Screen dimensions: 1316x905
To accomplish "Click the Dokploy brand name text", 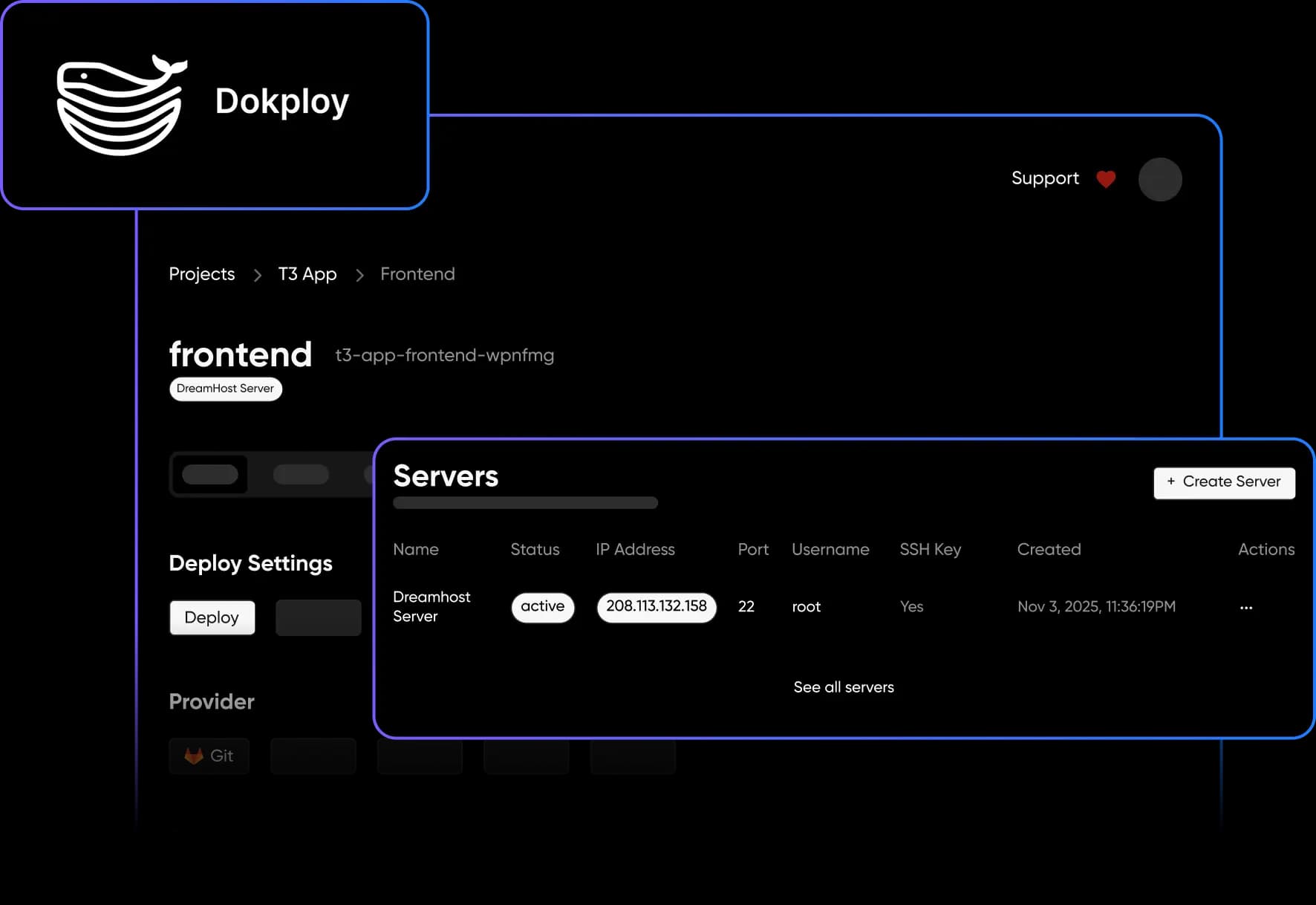I will pos(282,103).
